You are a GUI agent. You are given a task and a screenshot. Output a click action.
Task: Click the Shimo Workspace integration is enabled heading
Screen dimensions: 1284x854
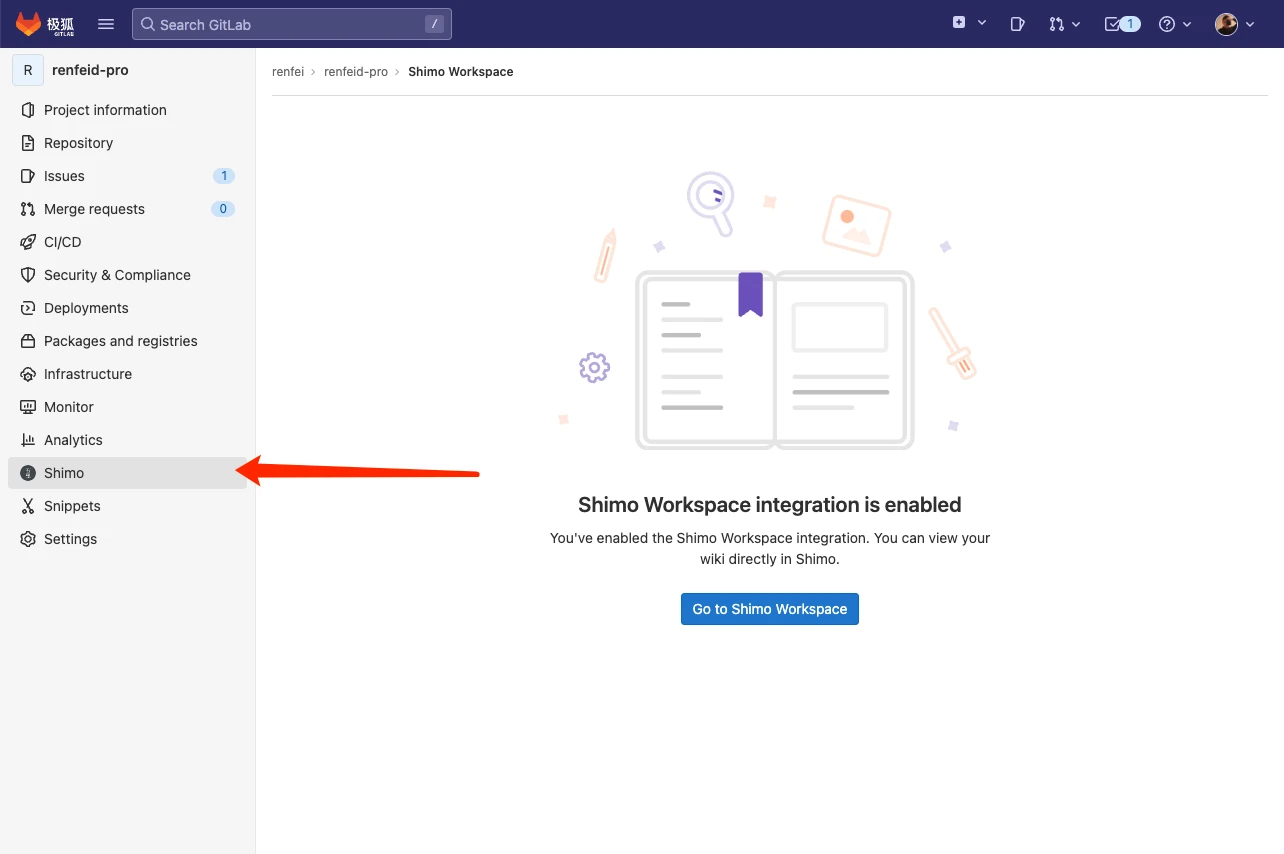[x=770, y=505]
